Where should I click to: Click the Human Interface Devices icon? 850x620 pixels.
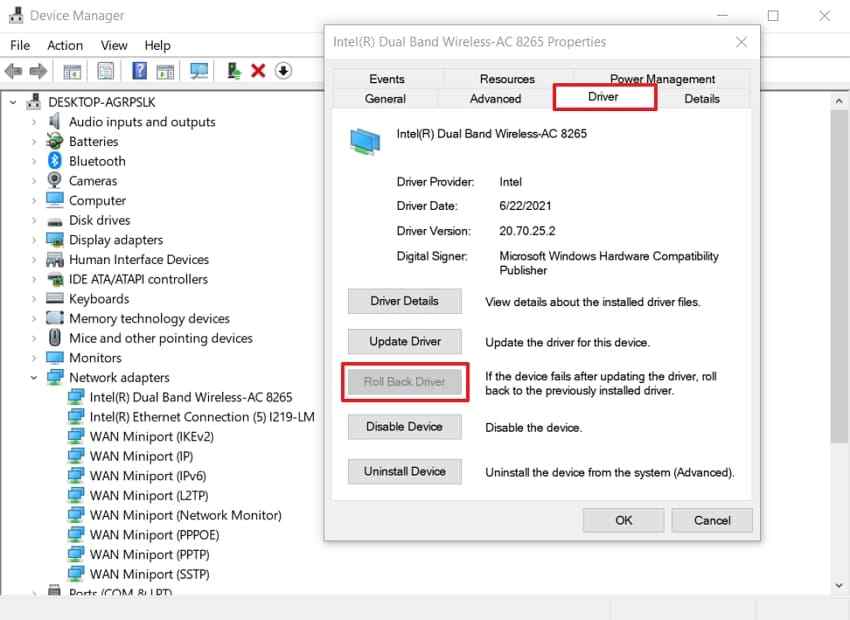[x=55, y=259]
